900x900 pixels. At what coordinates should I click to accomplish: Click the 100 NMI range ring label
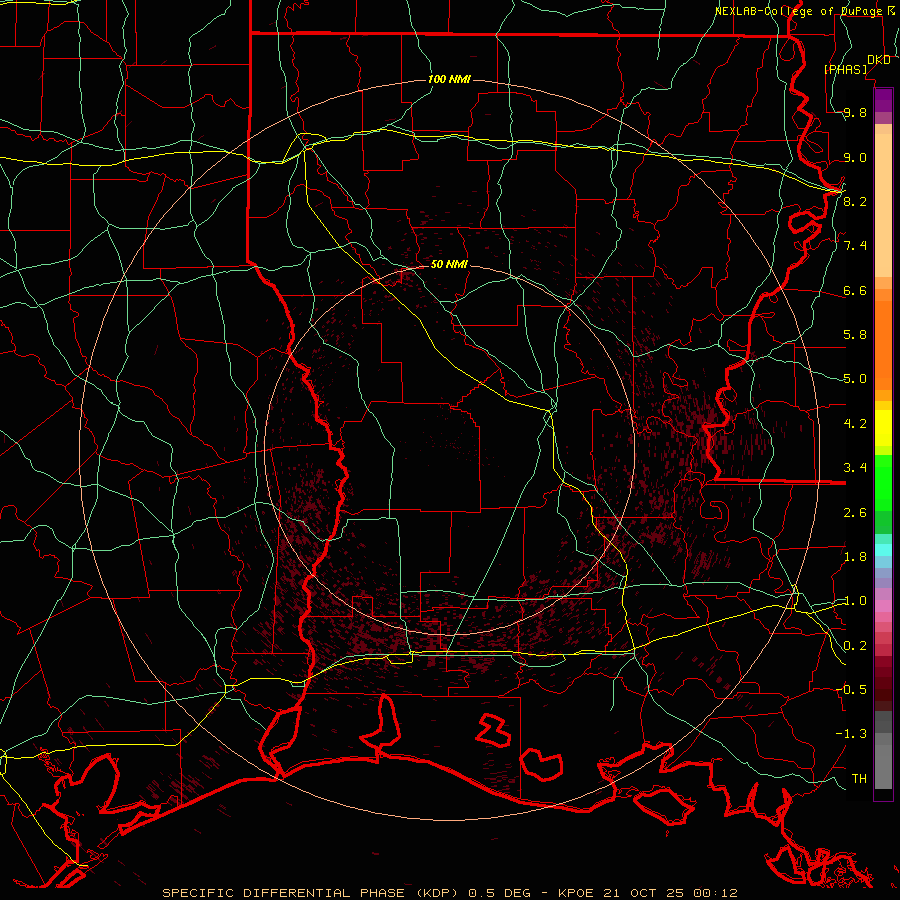coord(449,79)
